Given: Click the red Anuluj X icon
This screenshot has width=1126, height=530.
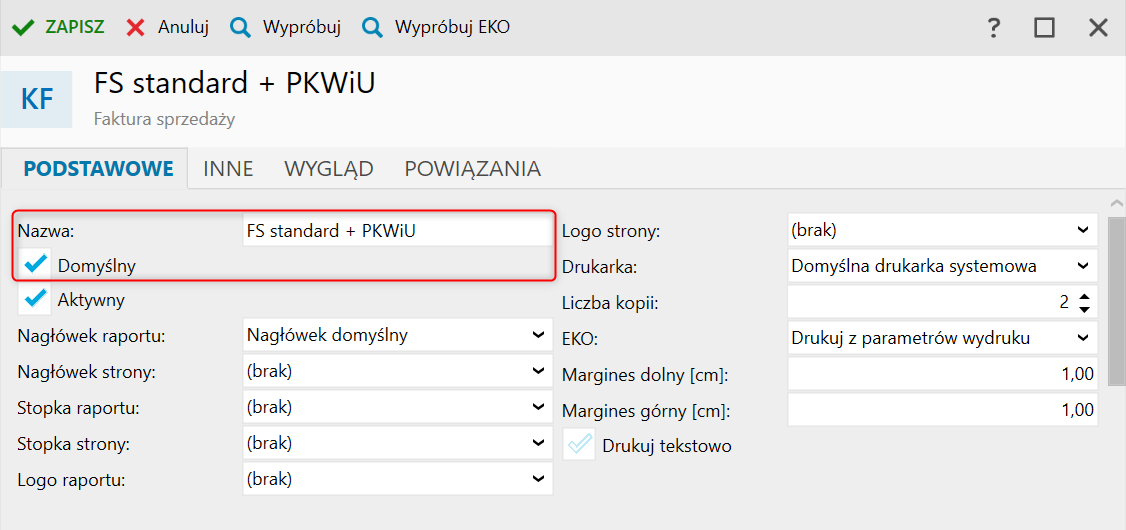Looking at the screenshot, I should point(136,28).
